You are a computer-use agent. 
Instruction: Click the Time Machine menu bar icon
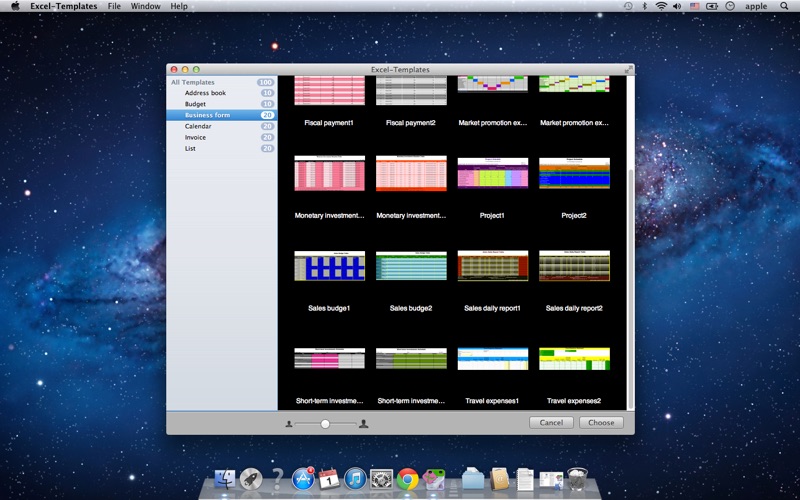click(628, 6)
